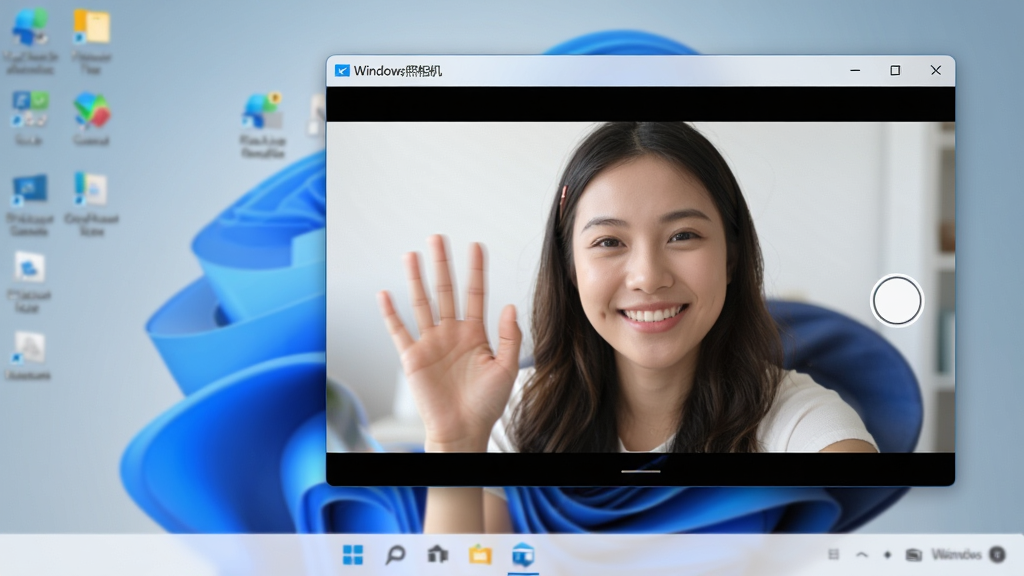The height and width of the screenshot is (576, 1024).
Task: Select the grey recycle-bin-like desktop shortcut
Action: click(x=29, y=347)
